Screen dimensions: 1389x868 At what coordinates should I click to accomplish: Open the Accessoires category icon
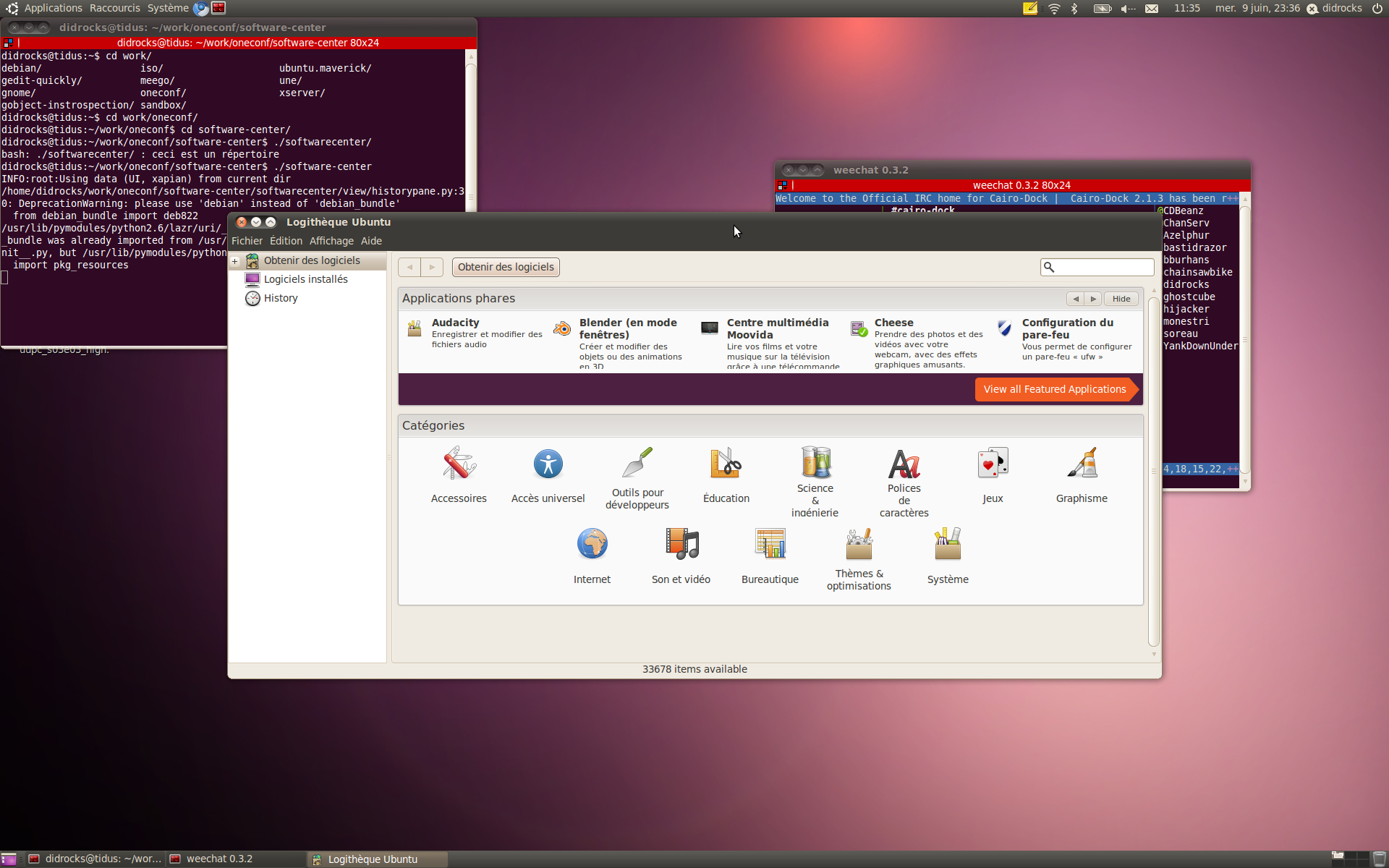[459, 464]
